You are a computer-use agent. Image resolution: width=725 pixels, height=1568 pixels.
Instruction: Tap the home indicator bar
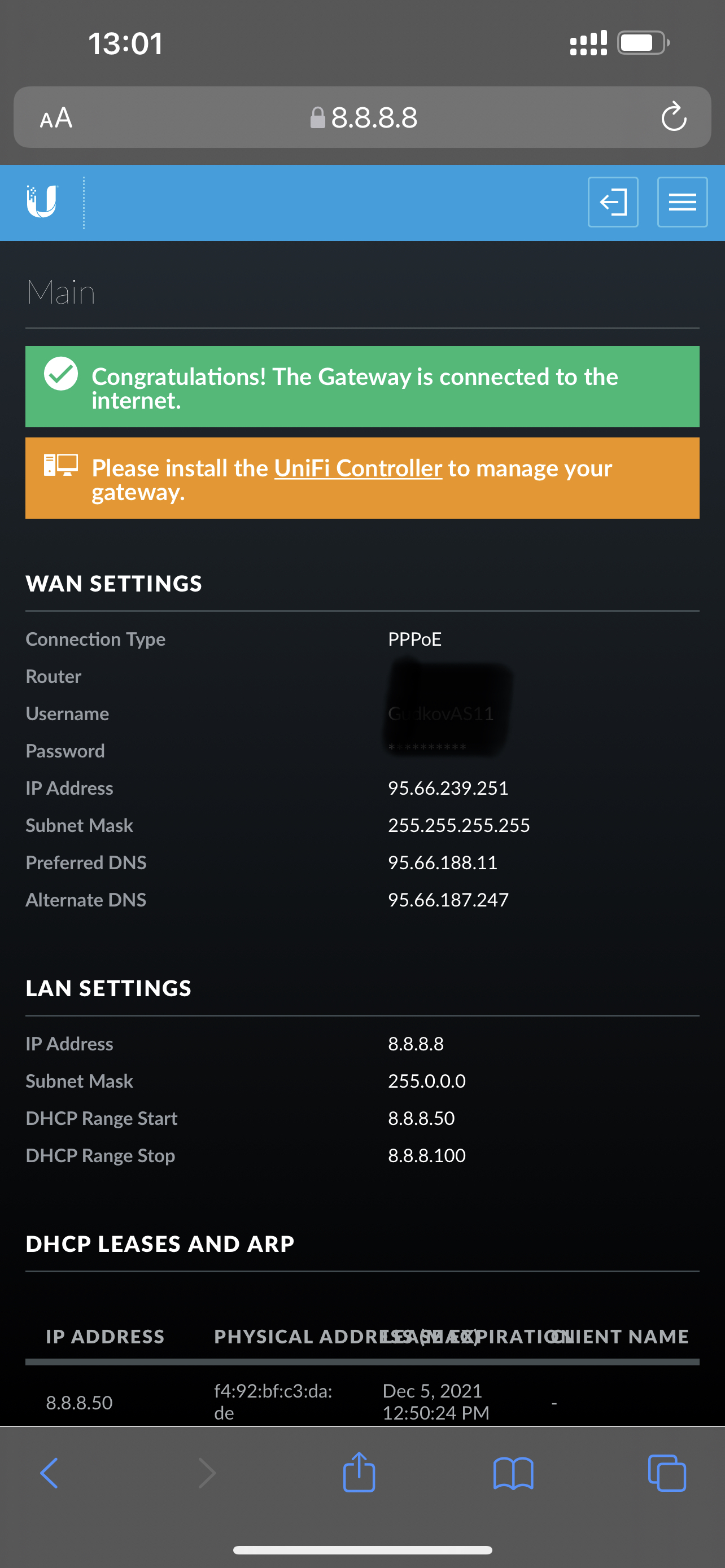point(362,1550)
